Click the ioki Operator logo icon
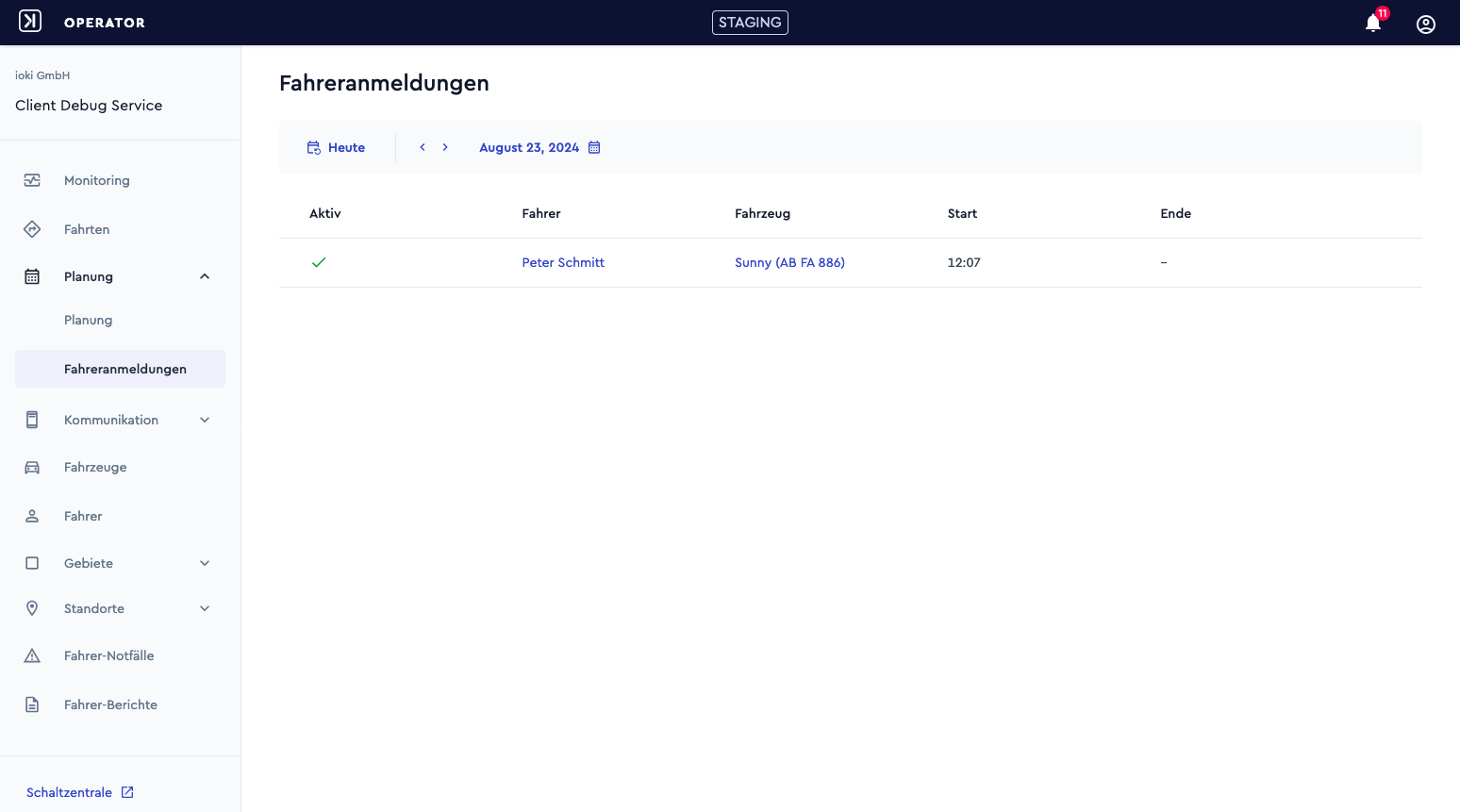 (30, 21)
